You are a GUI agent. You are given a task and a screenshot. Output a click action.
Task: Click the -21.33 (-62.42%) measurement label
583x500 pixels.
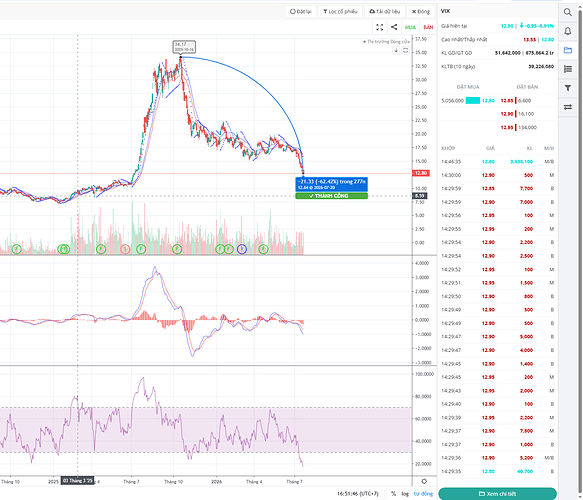coord(331,184)
